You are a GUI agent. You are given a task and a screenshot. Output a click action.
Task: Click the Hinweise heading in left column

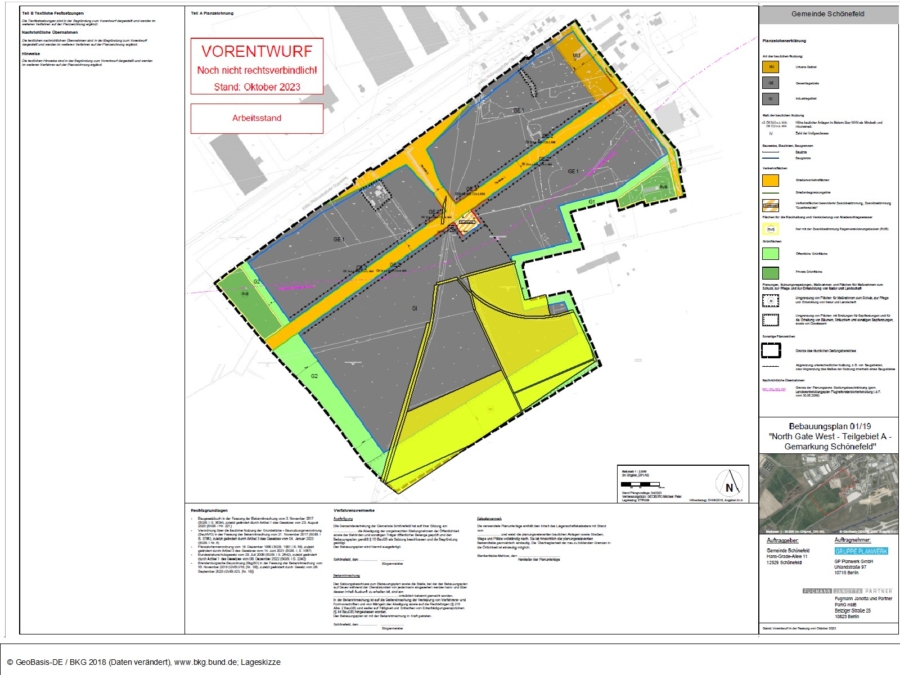pos(30,54)
